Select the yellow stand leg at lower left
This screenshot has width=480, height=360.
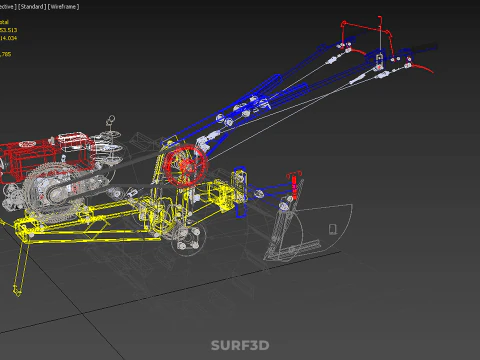coord(20,268)
